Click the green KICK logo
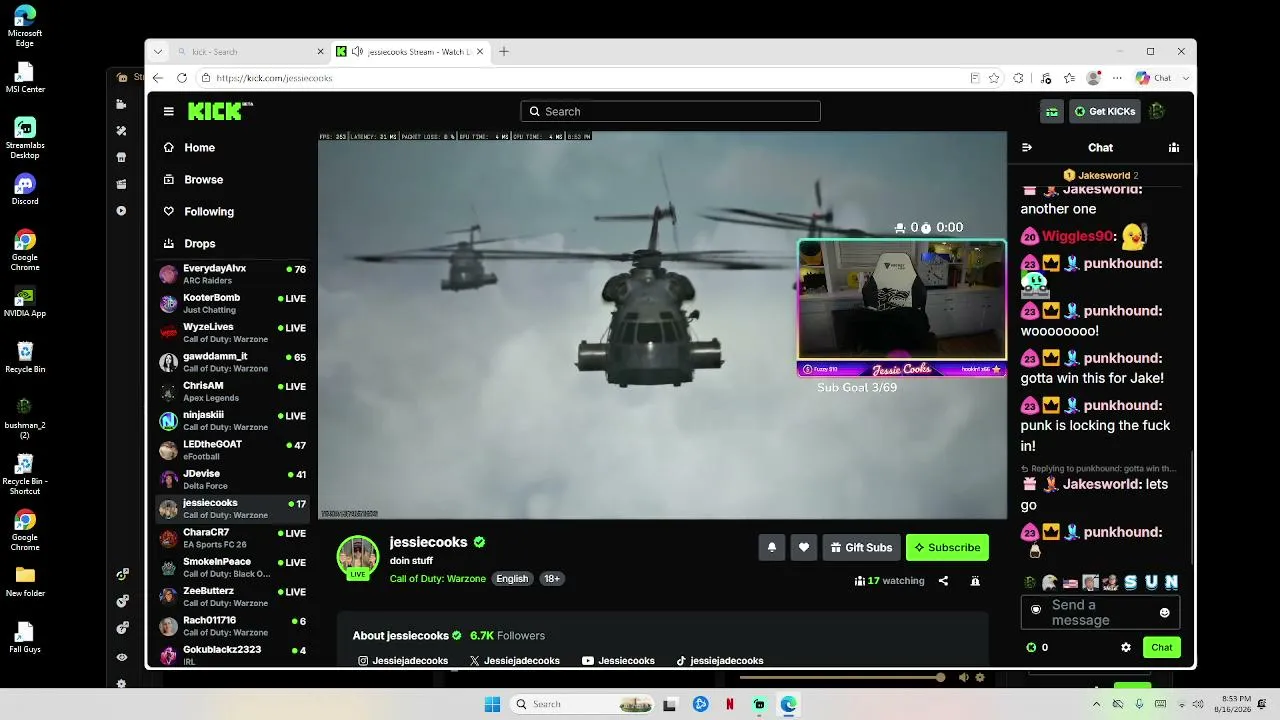The width and height of the screenshot is (1280, 720). 215,111
